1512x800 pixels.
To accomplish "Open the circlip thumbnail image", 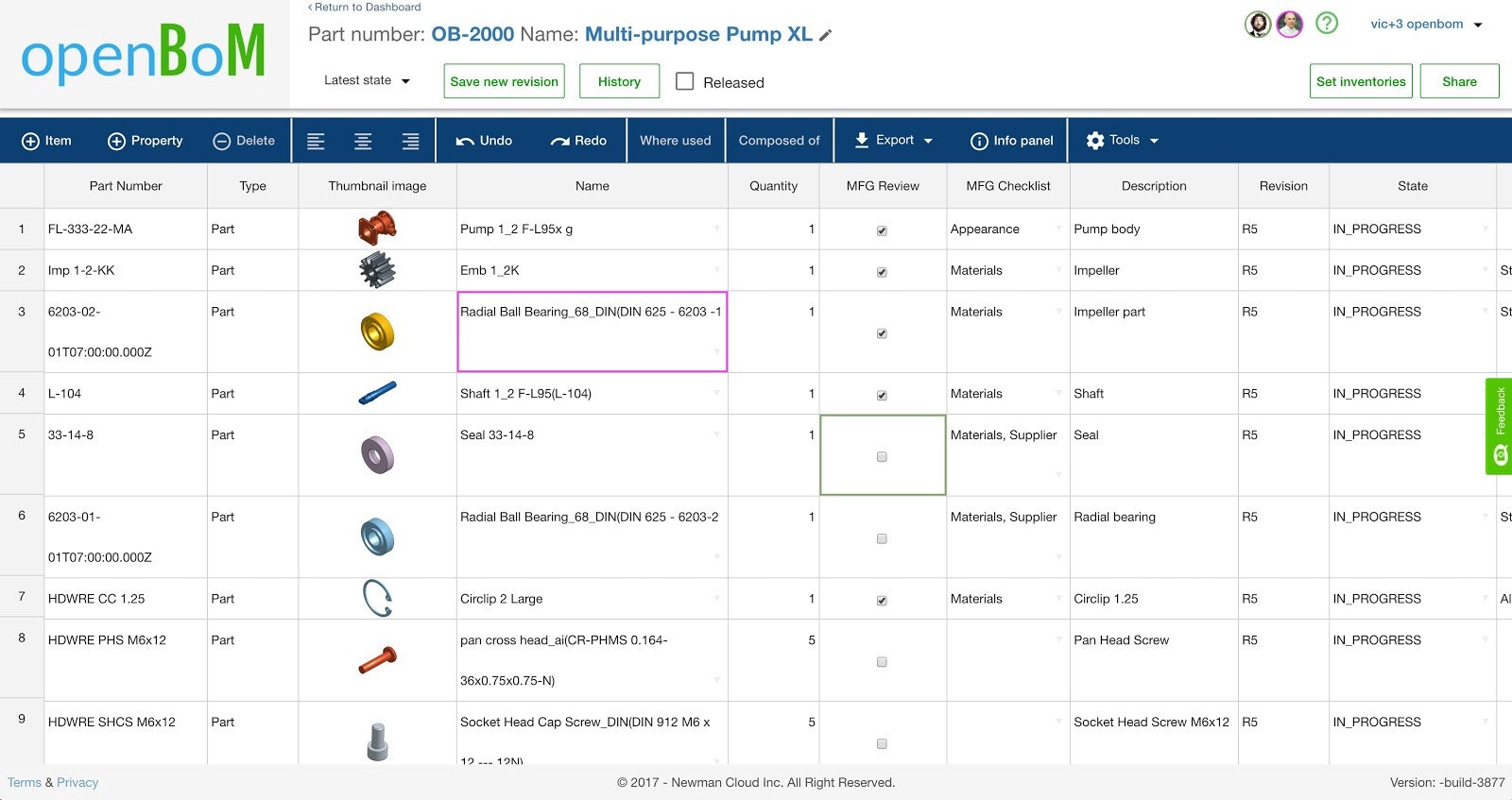I will pos(377,598).
